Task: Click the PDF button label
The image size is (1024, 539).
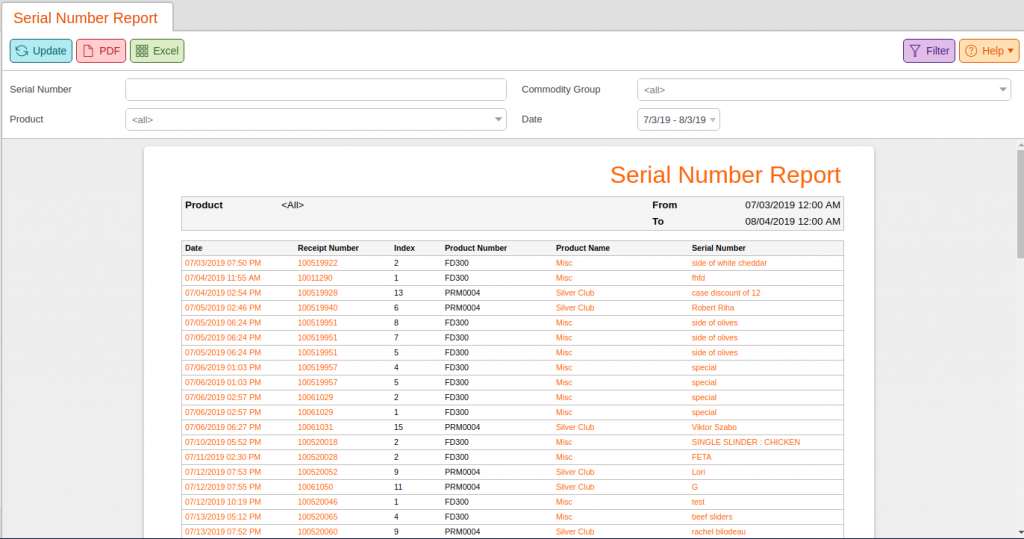Action: point(110,51)
